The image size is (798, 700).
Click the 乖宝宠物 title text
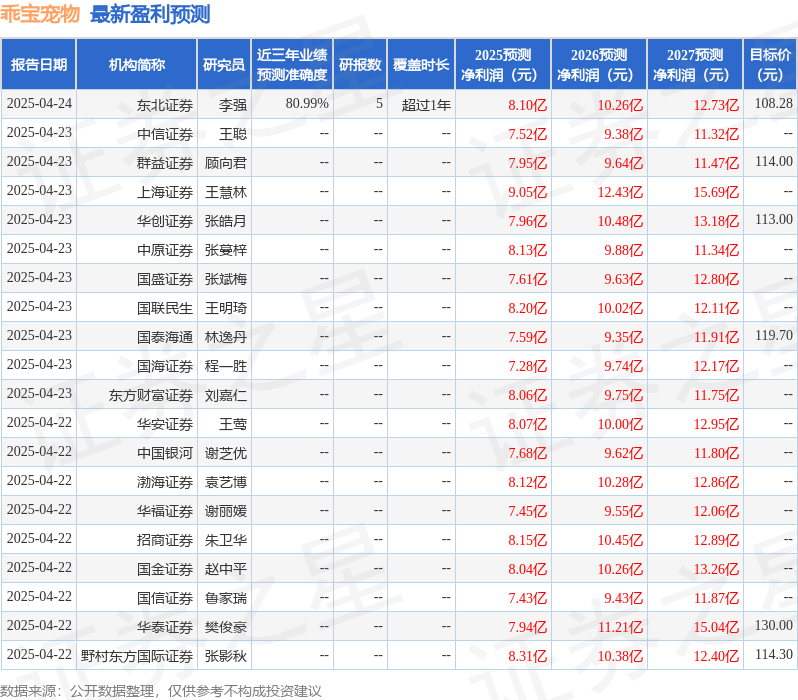(40, 14)
